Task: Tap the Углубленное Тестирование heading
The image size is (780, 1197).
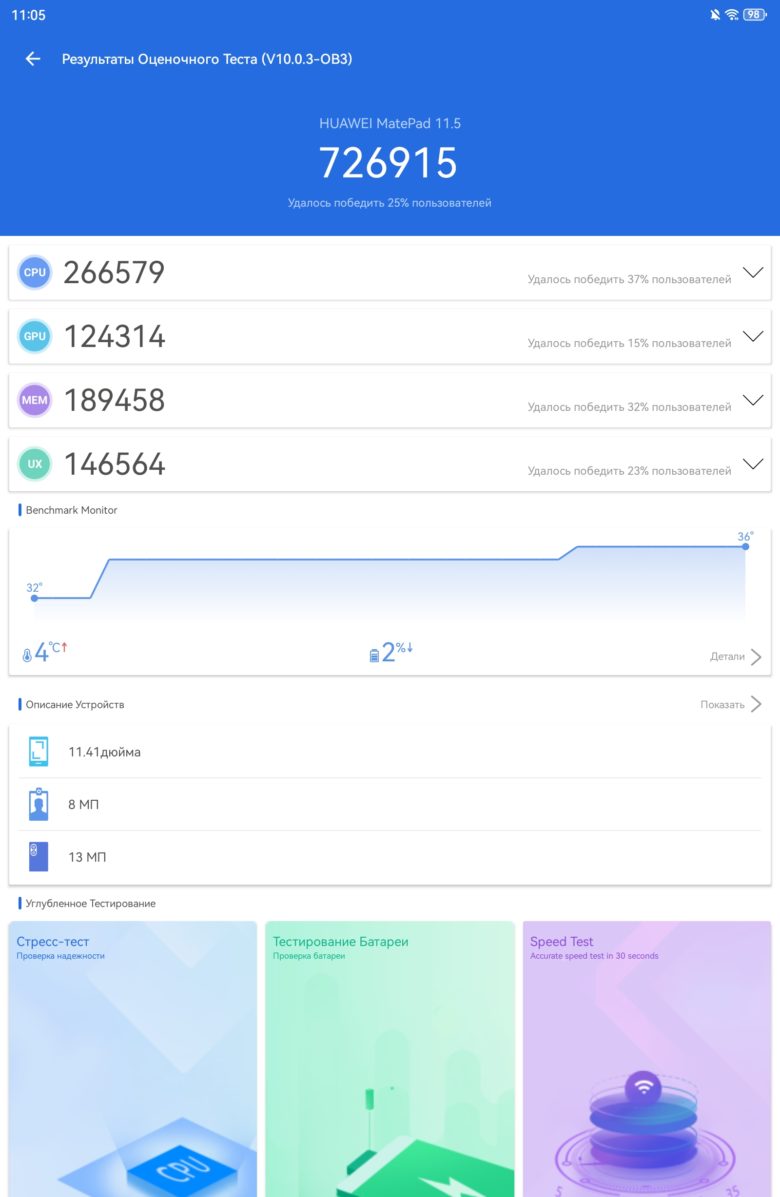Action: 90,903
